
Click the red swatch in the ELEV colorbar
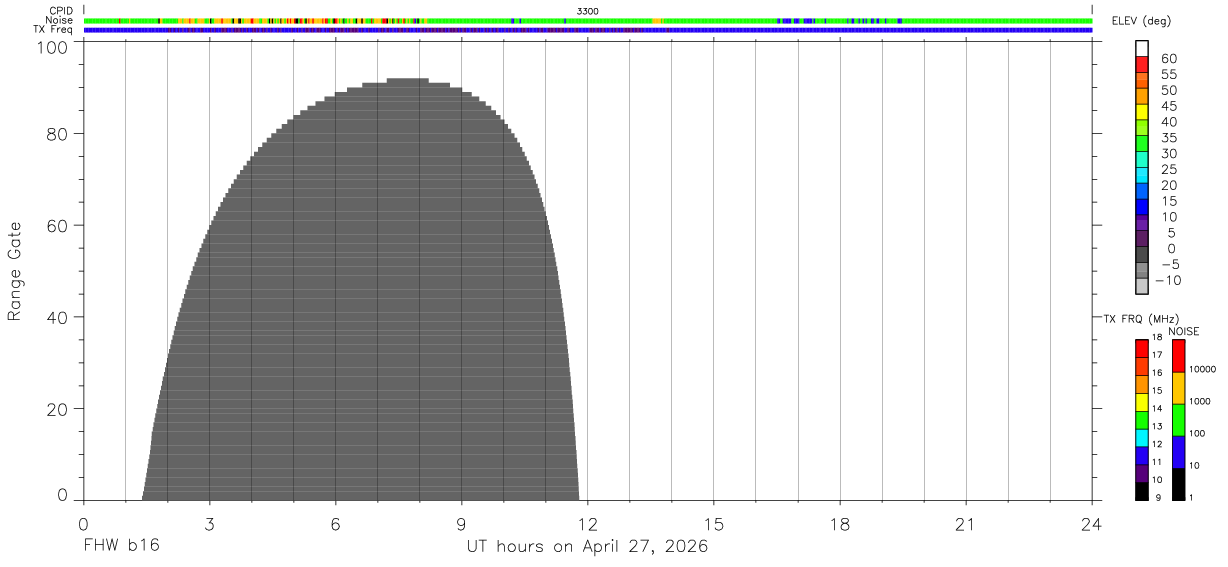click(x=1142, y=65)
